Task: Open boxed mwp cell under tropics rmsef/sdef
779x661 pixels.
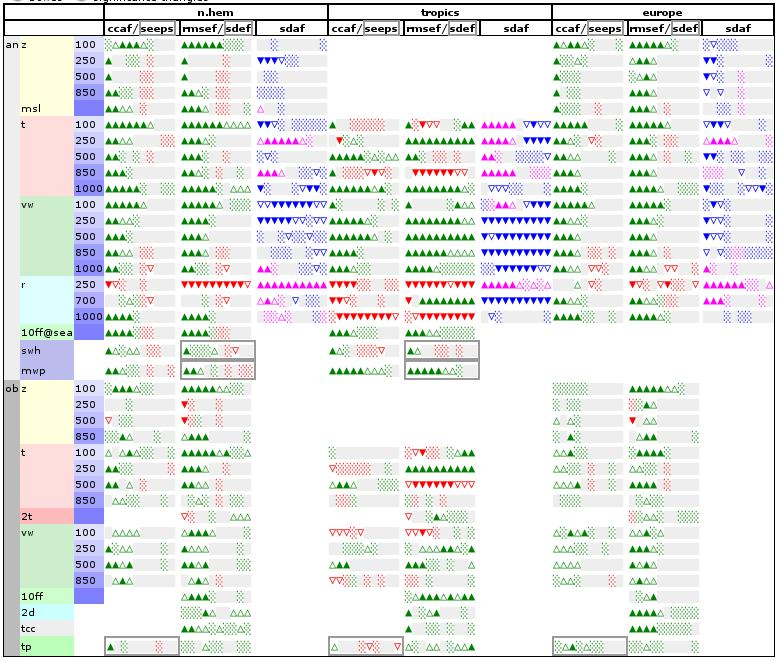Action: point(442,370)
